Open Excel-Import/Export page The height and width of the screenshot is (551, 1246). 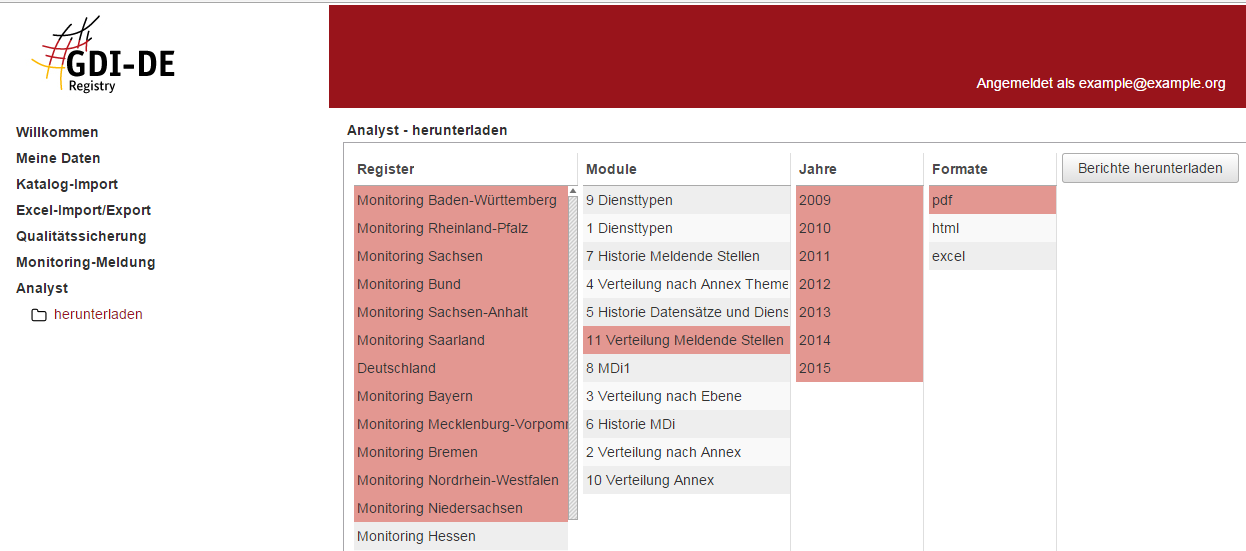[x=83, y=210]
